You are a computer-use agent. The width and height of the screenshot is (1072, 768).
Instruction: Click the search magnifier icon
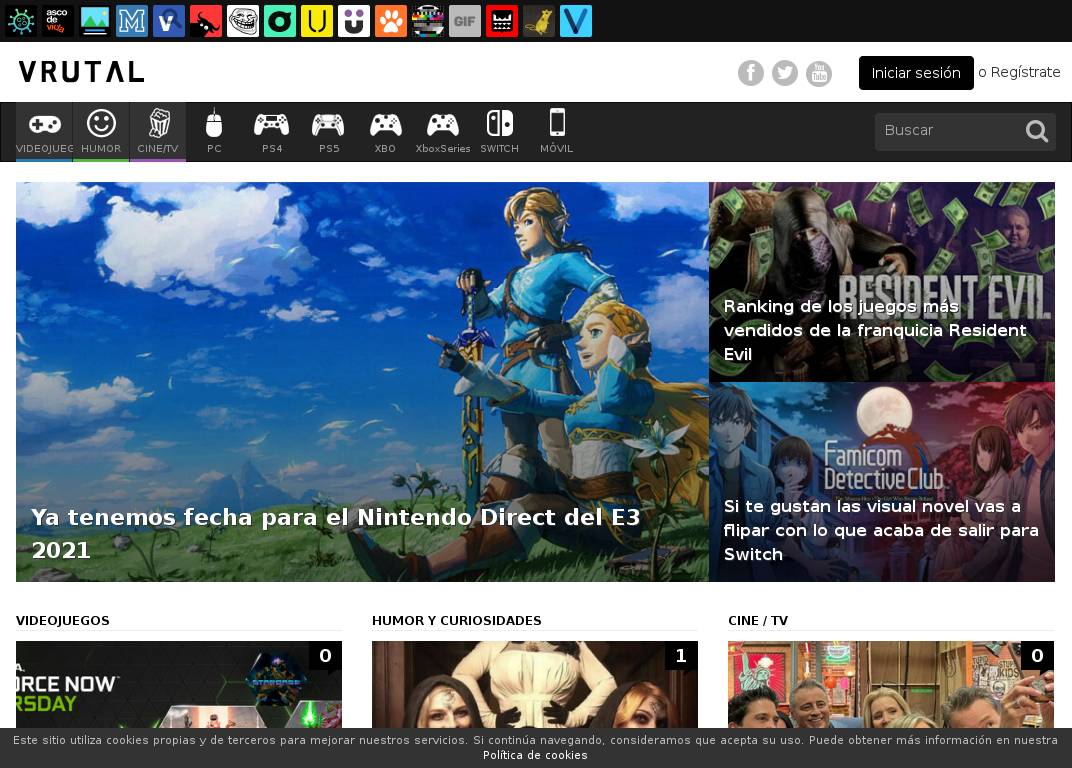[1037, 131]
